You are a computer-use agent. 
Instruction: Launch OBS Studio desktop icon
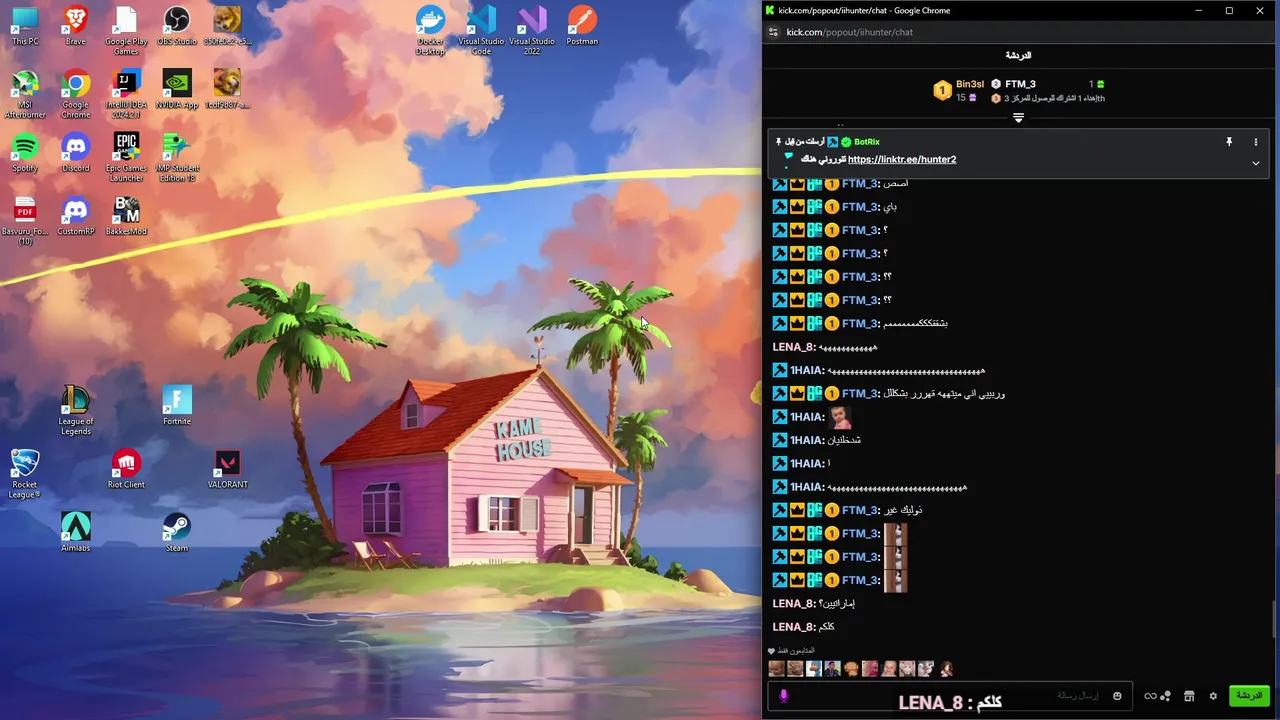coord(177,27)
